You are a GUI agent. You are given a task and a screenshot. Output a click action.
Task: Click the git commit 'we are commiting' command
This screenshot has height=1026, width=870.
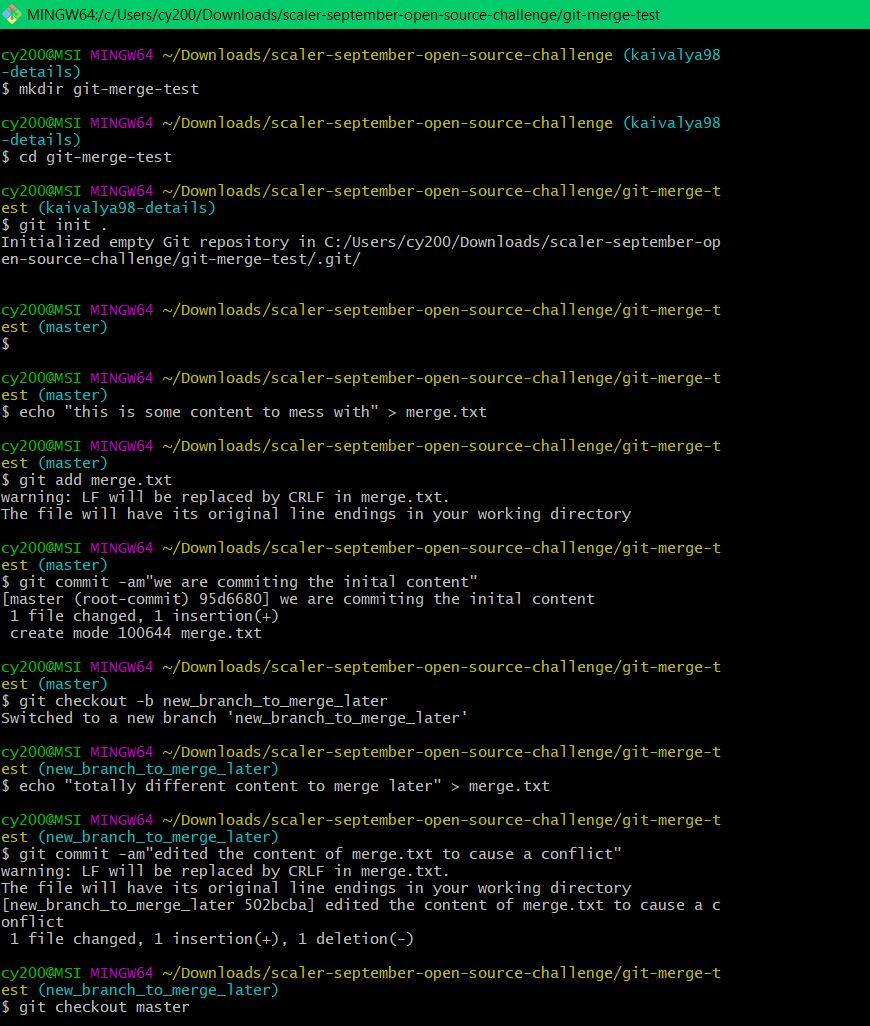click(239, 582)
